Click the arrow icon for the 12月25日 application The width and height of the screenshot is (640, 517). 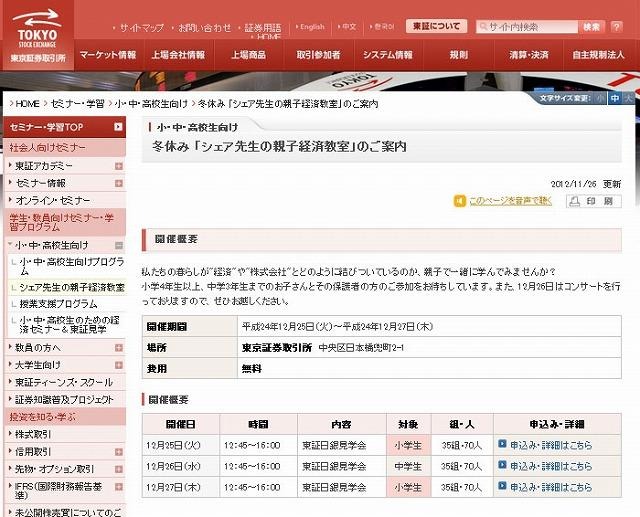(502, 444)
